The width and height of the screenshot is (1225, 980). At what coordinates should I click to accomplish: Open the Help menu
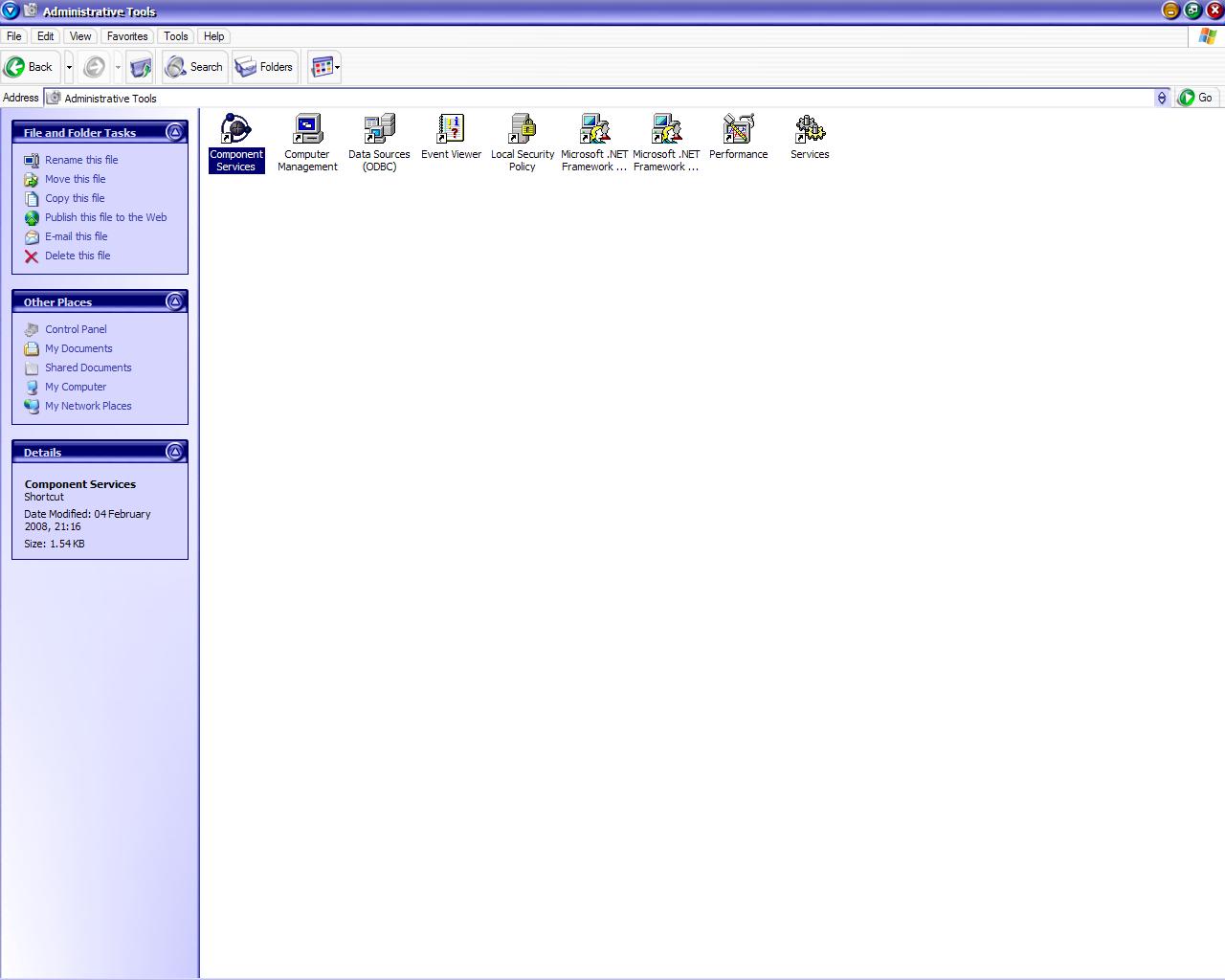213,36
